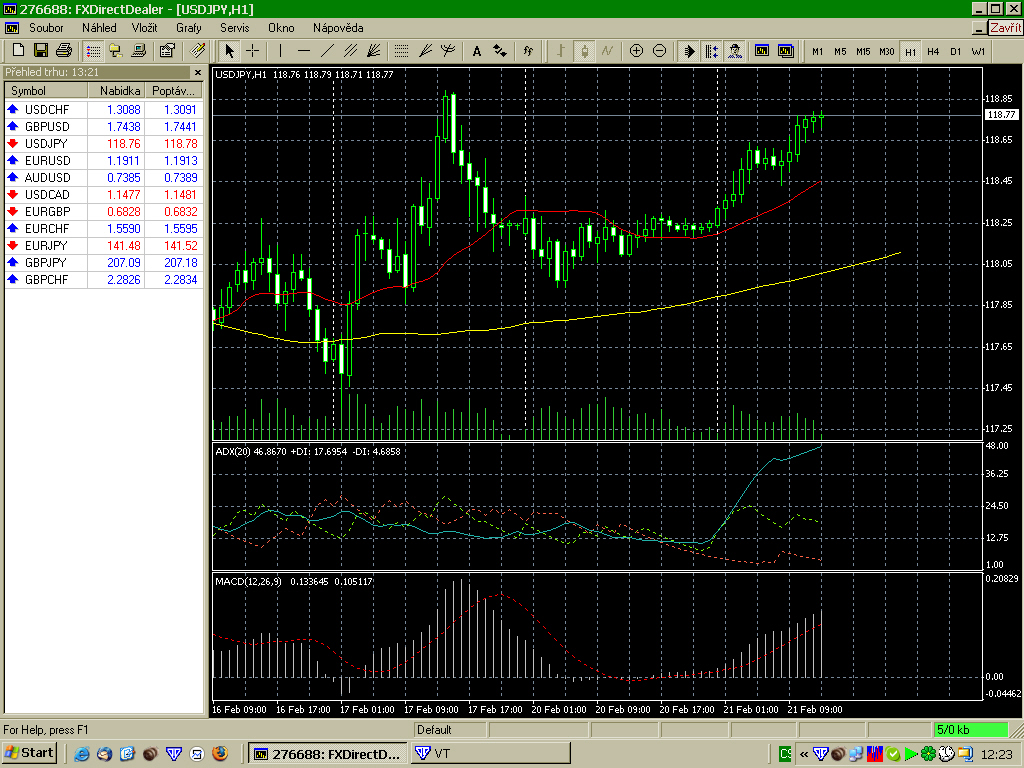The height and width of the screenshot is (768, 1024).
Task: Select the EURUSD row
Action: pos(104,161)
